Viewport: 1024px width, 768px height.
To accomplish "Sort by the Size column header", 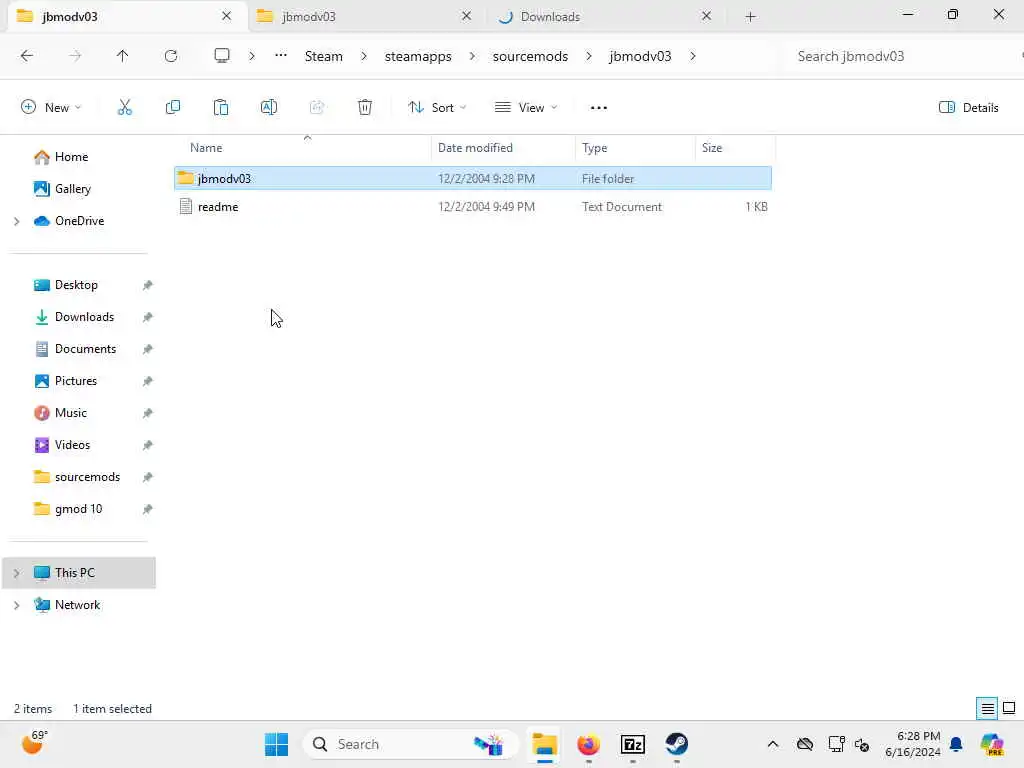I will point(712,148).
